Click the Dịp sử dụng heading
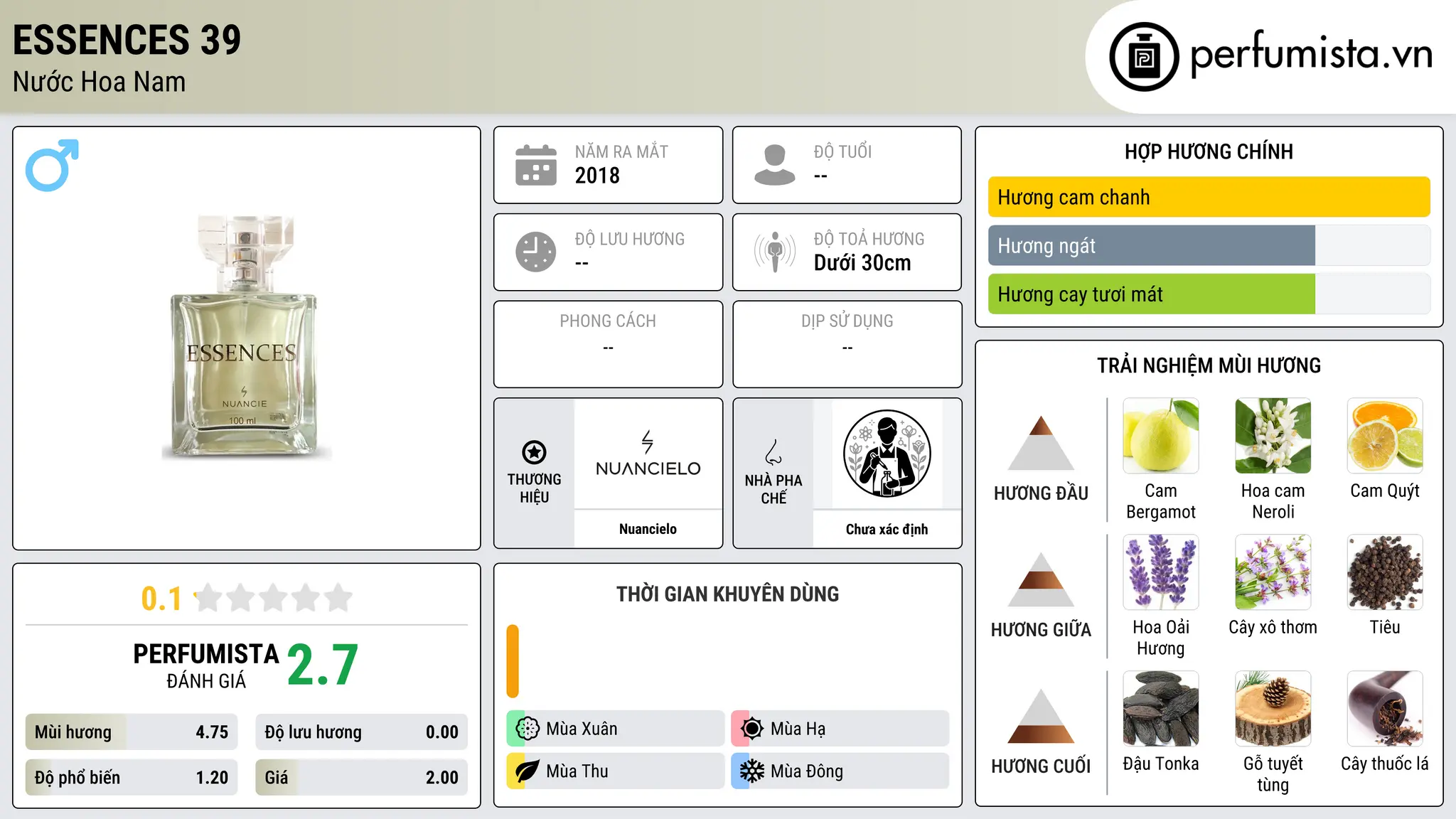 pyautogui.click(x=847, y=321)
